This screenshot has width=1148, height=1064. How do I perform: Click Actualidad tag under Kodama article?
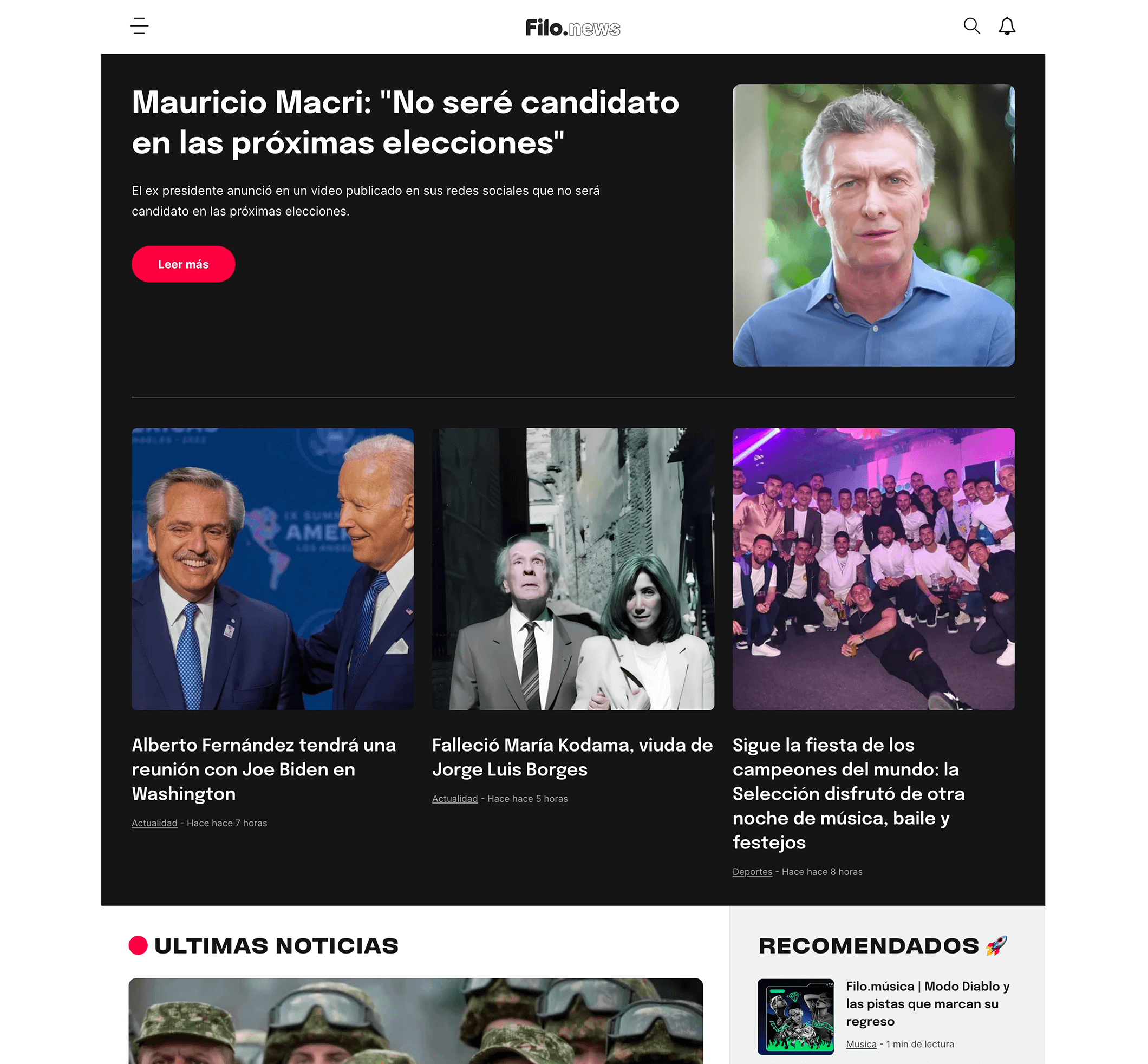tap(455, 799)
